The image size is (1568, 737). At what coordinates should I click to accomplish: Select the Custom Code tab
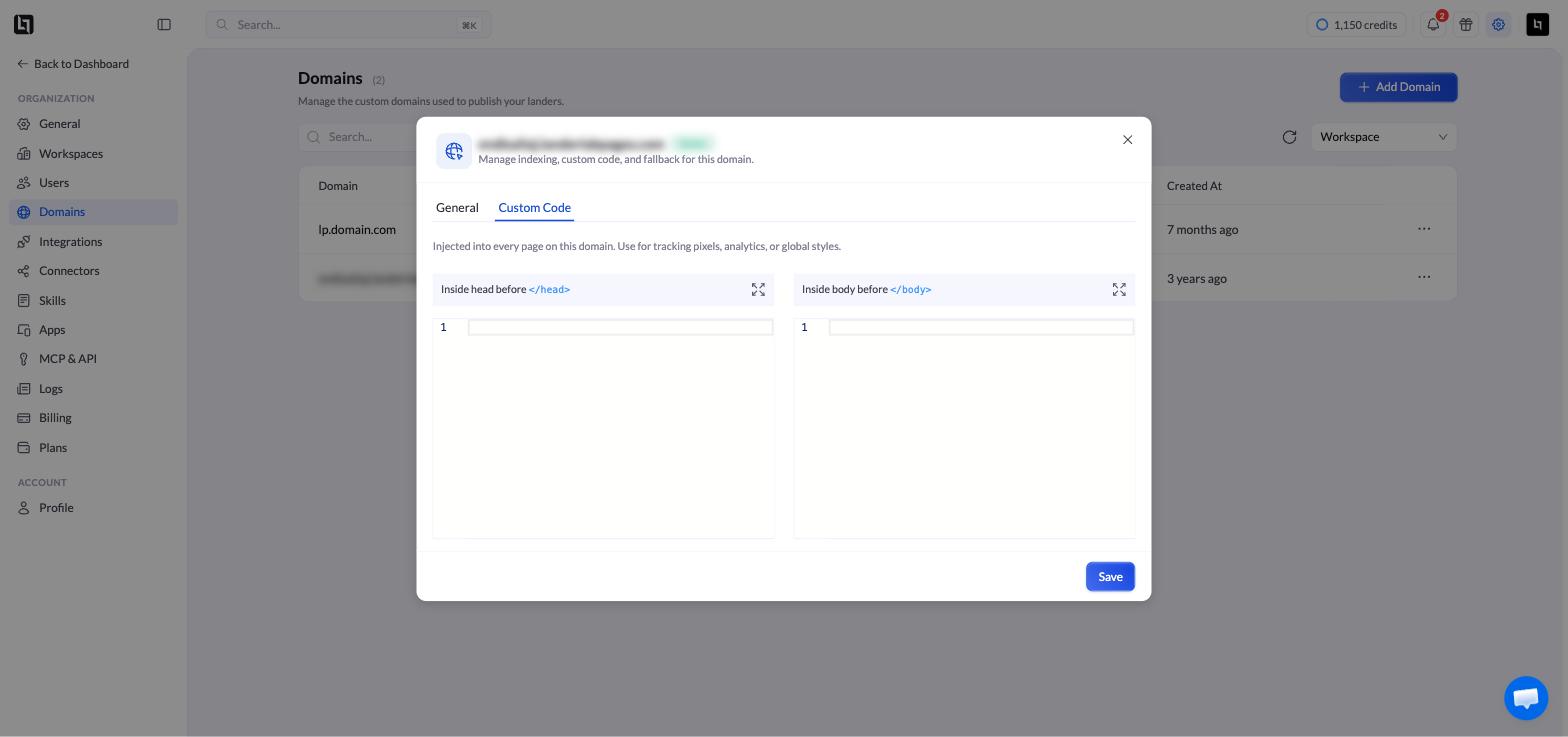(x=534, y=208)
